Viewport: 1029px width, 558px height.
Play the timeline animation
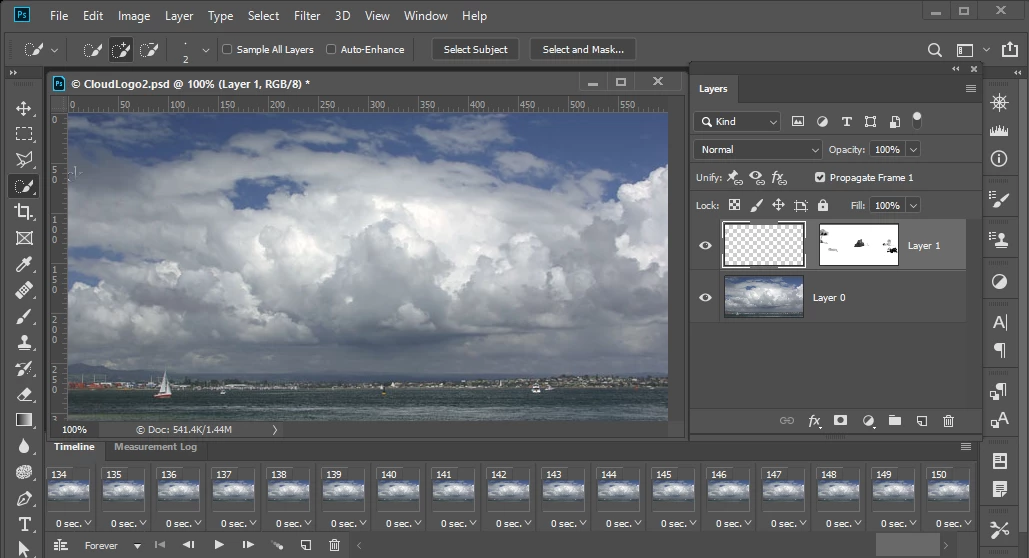pos(219,545)
